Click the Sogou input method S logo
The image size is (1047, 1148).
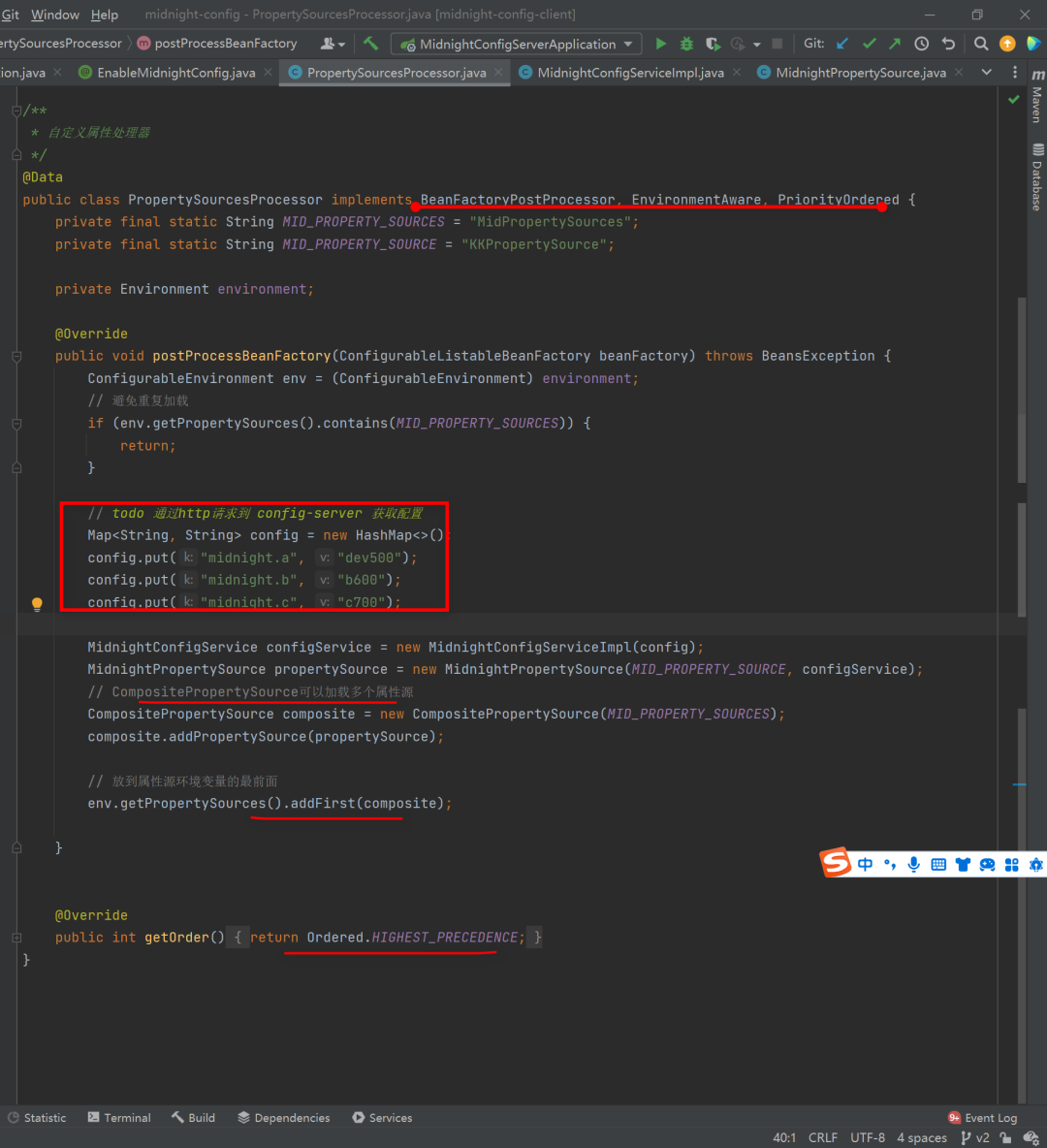tap(835, 863)
